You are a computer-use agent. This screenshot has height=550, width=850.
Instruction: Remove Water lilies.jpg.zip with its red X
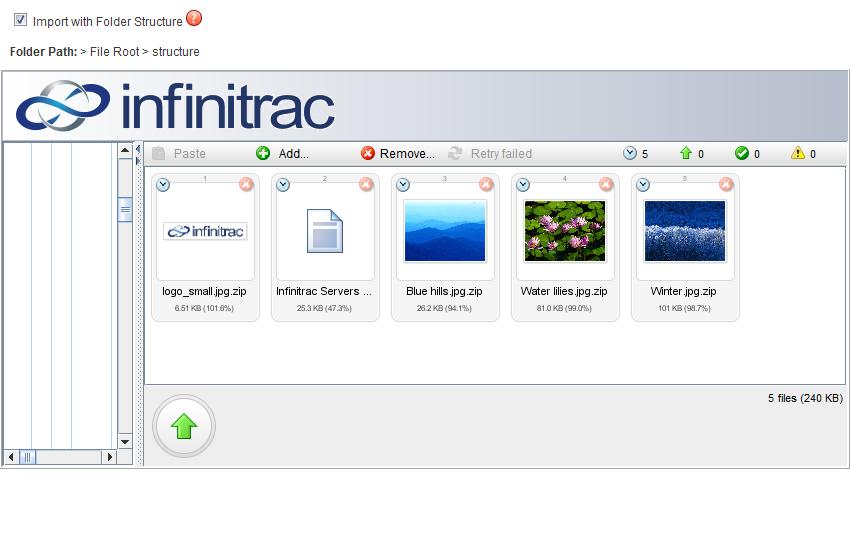click(x=606, y=185)
